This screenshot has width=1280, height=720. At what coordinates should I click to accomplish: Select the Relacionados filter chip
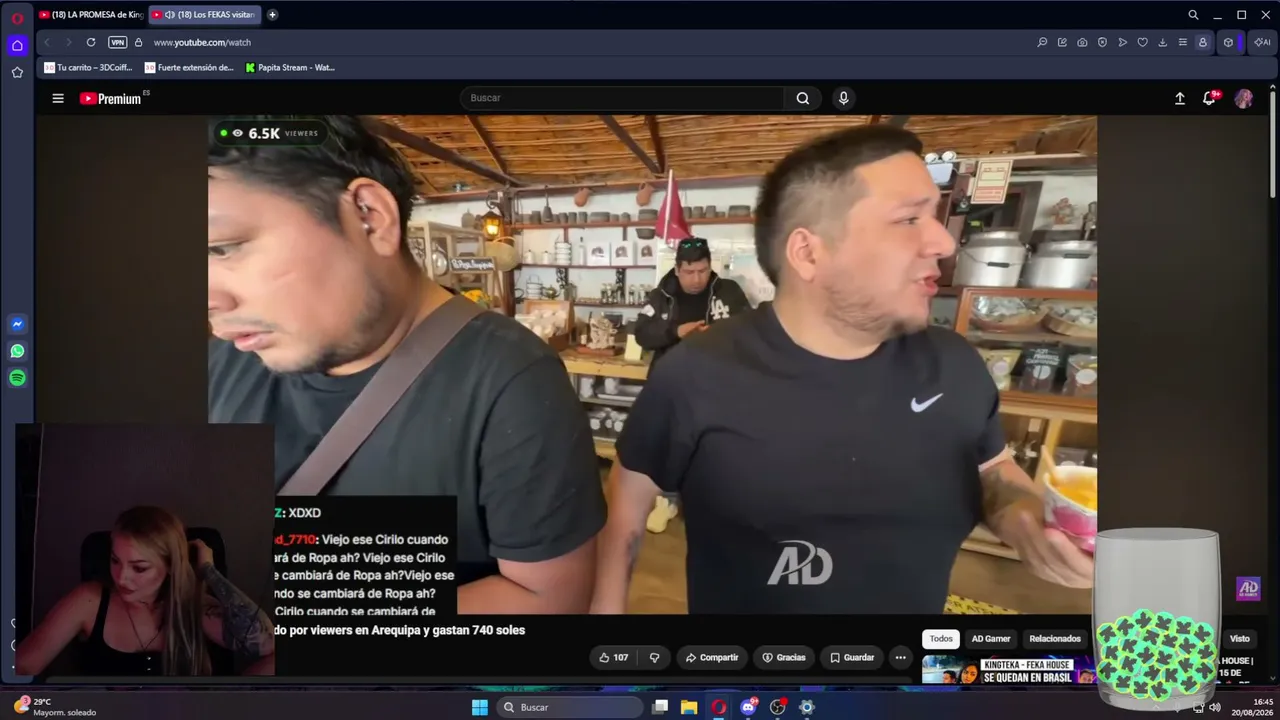1055,638
